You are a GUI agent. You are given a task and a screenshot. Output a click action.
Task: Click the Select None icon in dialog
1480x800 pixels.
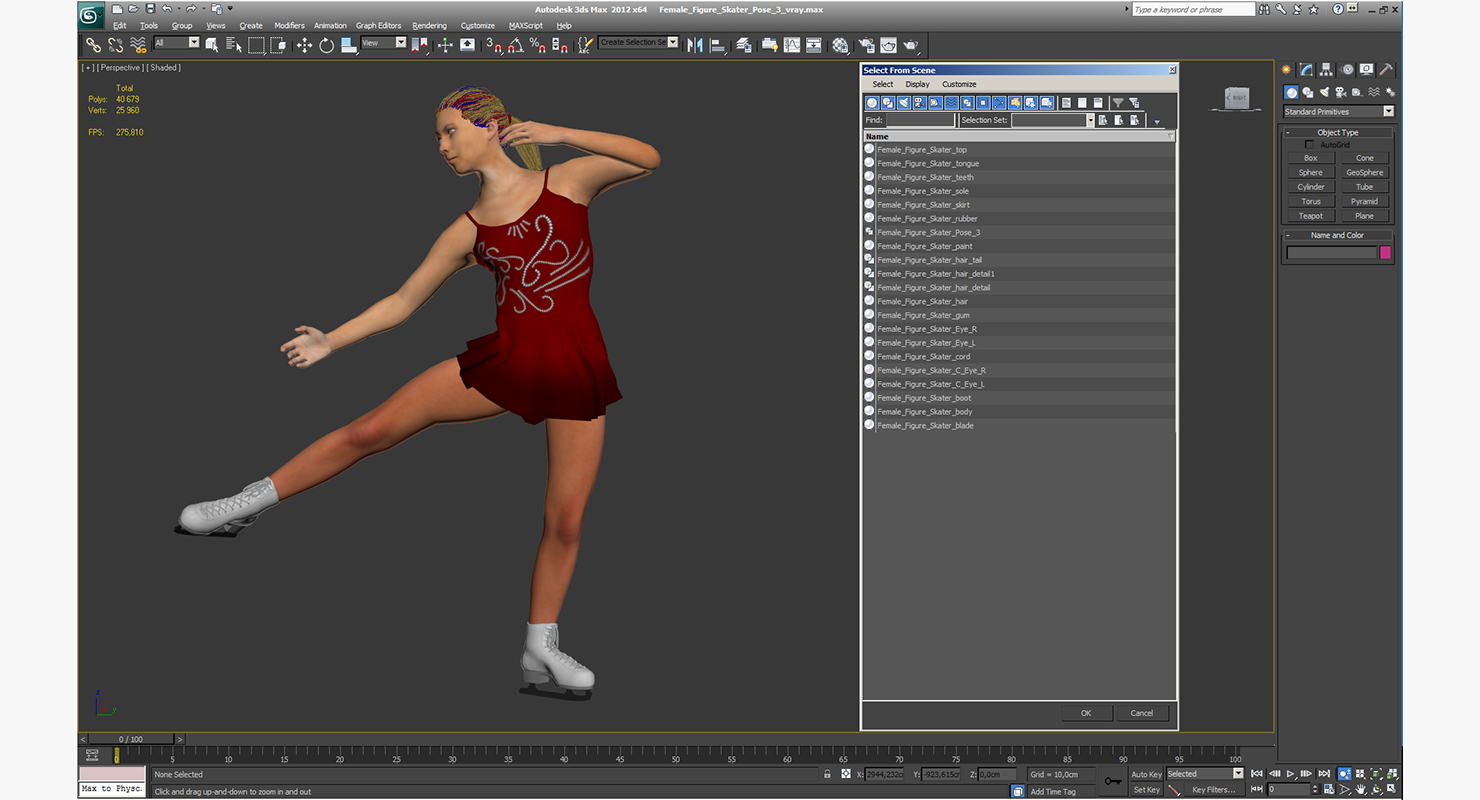tap(1082, 103)
